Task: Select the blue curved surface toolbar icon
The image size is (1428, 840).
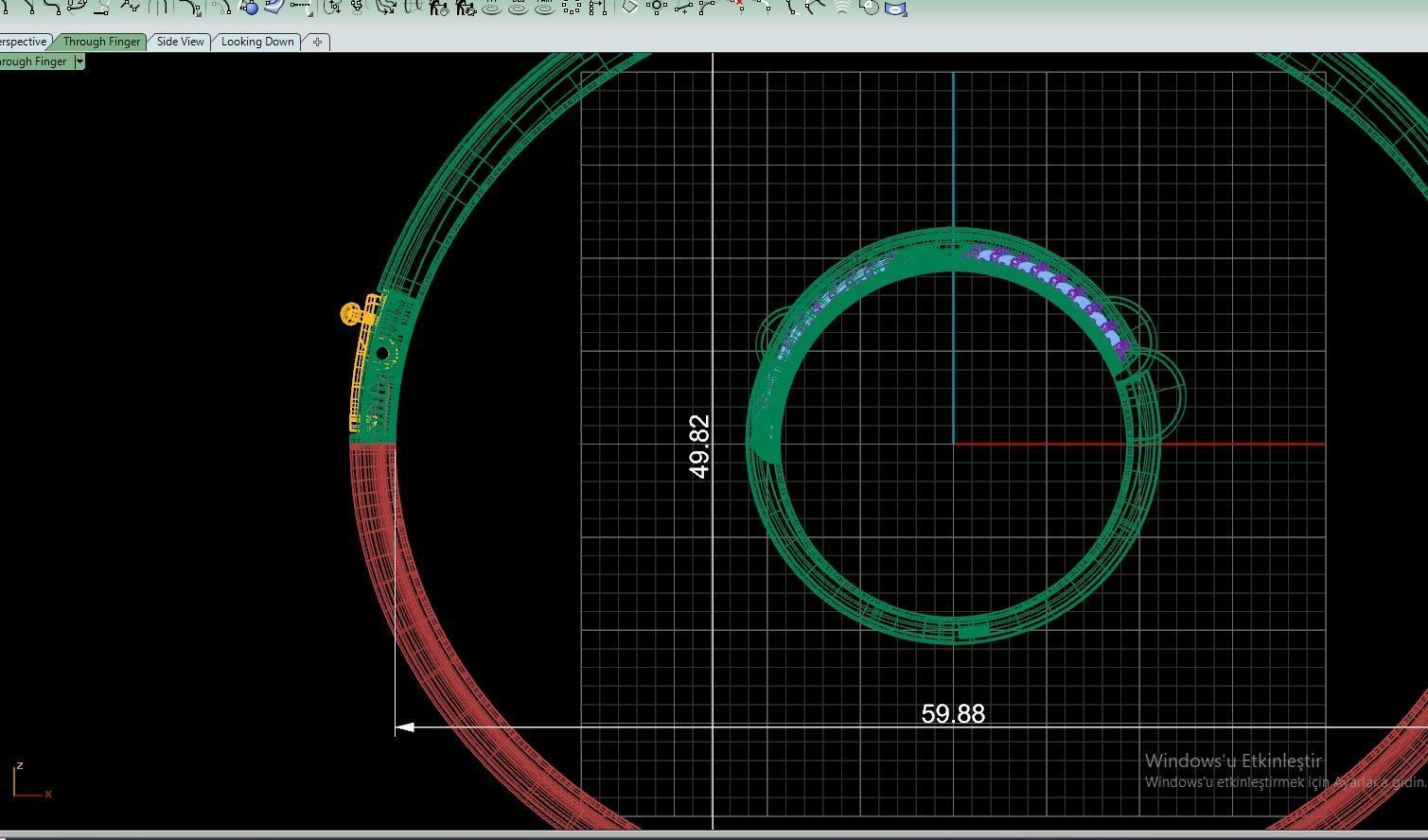Action: 274,7
